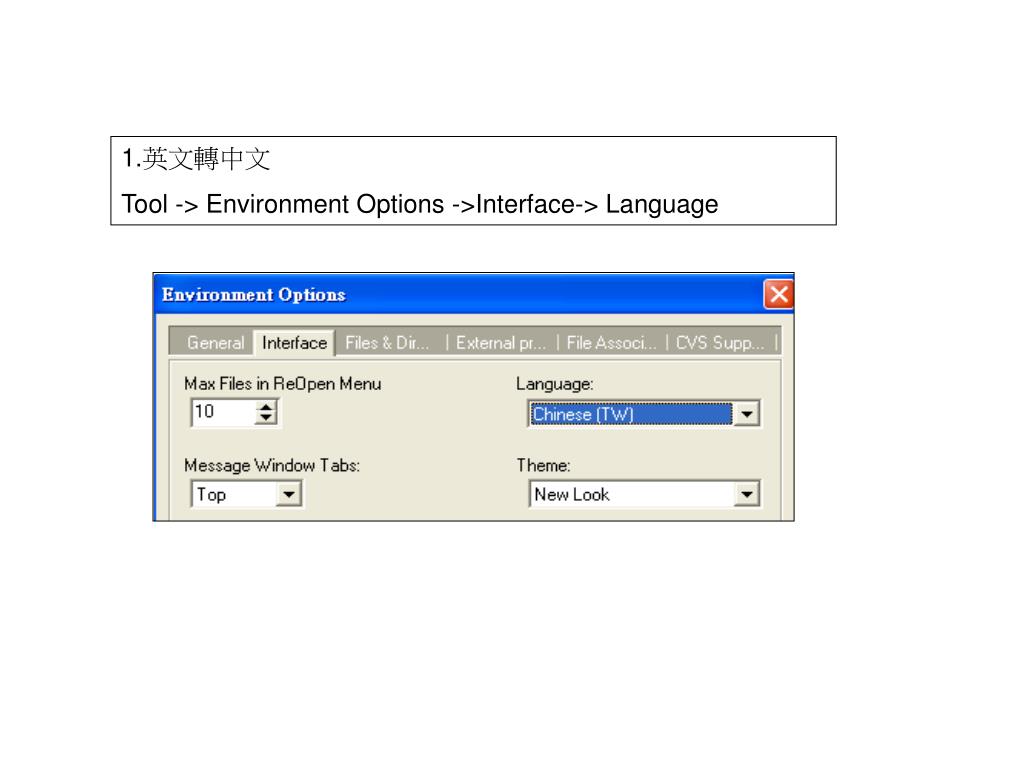Image resolution: width=1024 pixels, height=768 pixels.
Task: Increase Max Files in ReOpen Menu value
Action: (266, 407)
